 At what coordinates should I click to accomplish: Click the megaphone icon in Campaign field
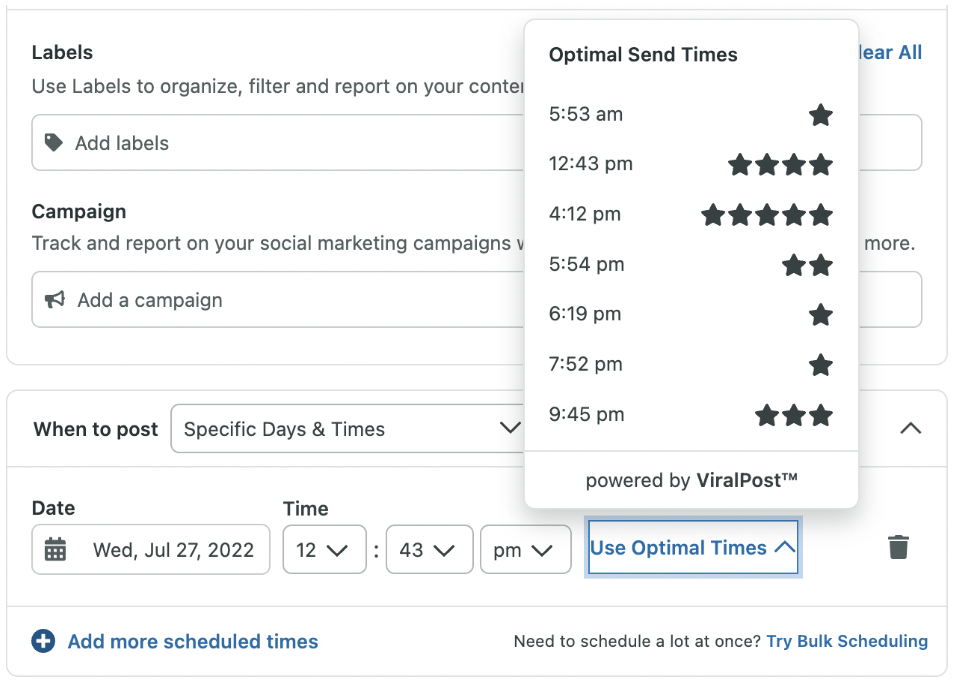click(x=55, y=300)
